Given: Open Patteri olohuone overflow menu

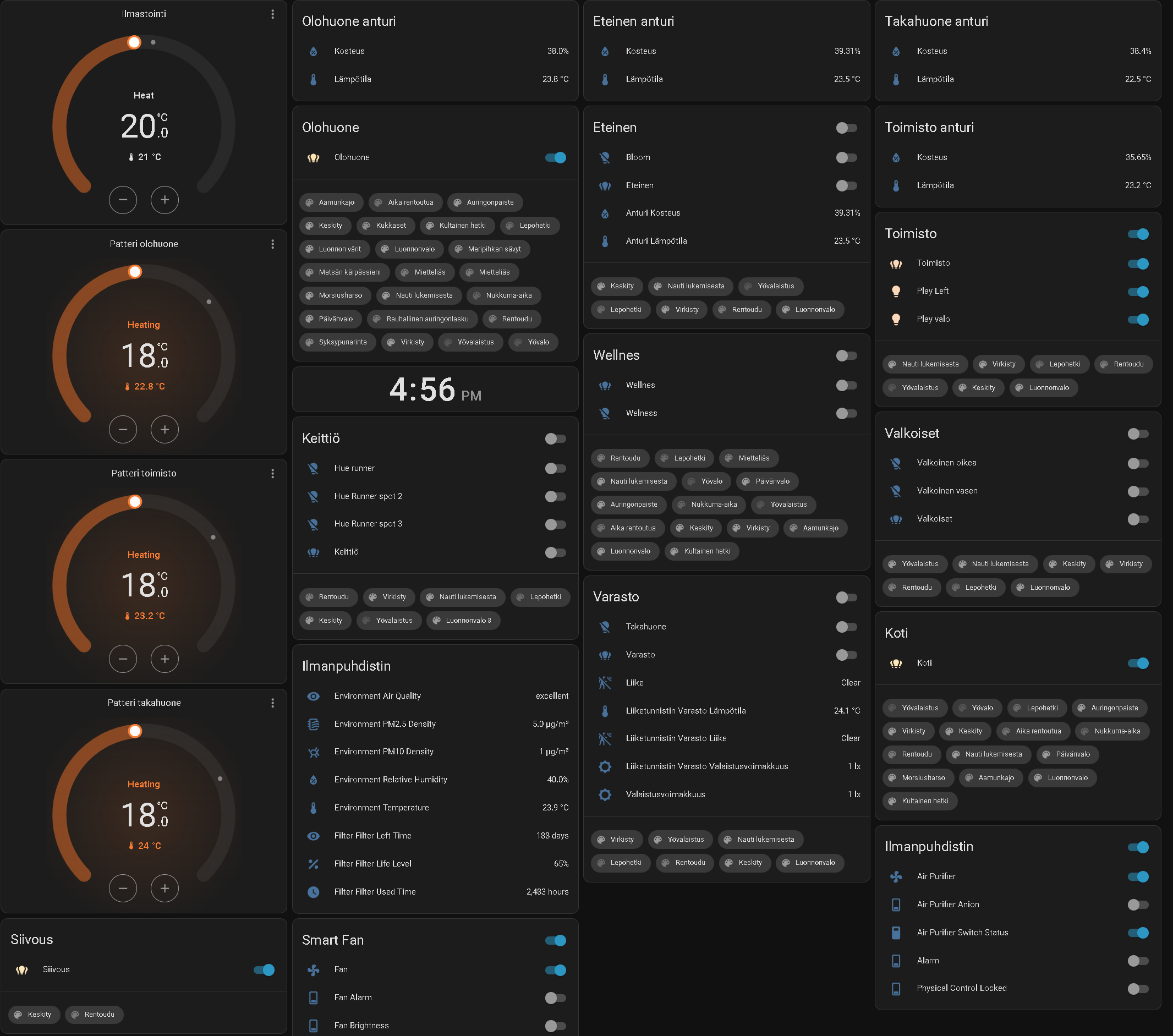Looking at the screenshot, I should (272, 244).
